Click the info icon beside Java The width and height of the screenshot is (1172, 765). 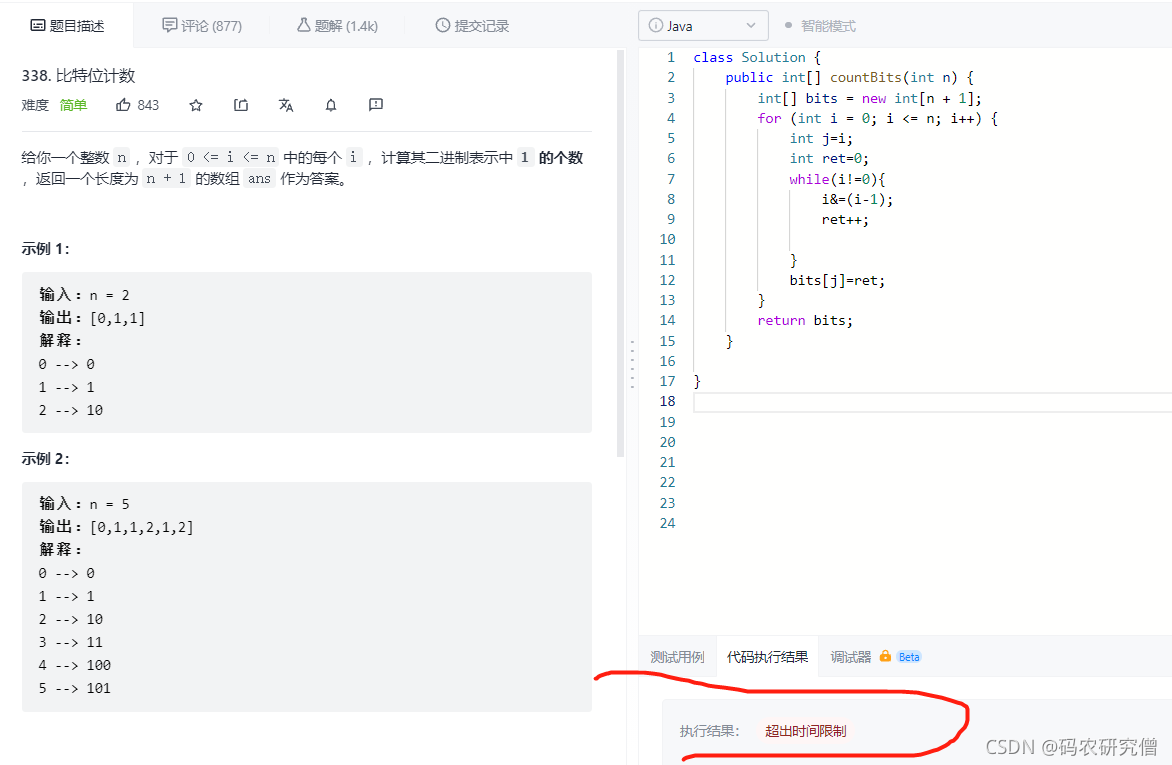pos(656,25)
